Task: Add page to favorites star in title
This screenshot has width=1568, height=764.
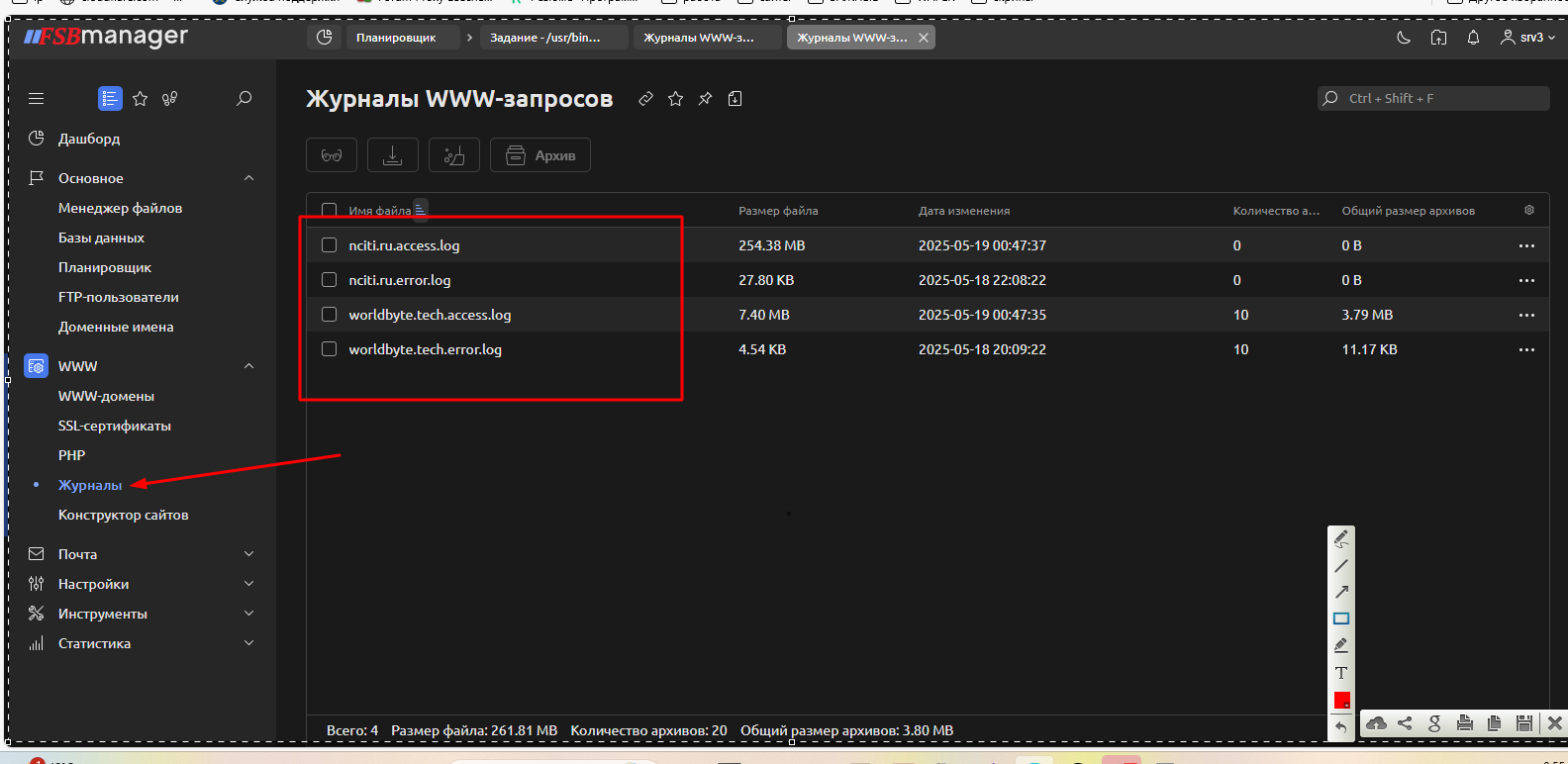Action: [x=675, y=99]
